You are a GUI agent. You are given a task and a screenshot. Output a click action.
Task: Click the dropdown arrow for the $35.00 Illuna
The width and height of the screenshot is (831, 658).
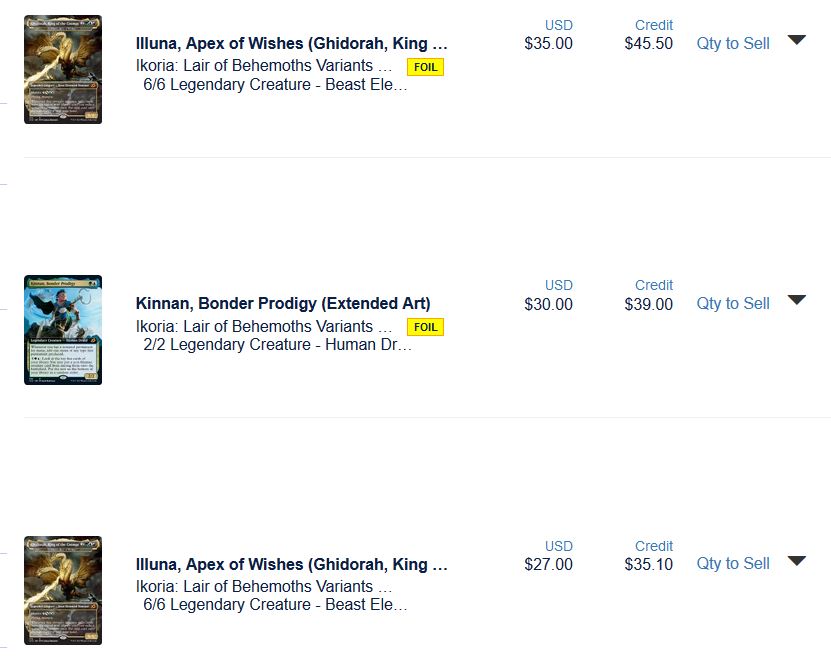[796, 41]
